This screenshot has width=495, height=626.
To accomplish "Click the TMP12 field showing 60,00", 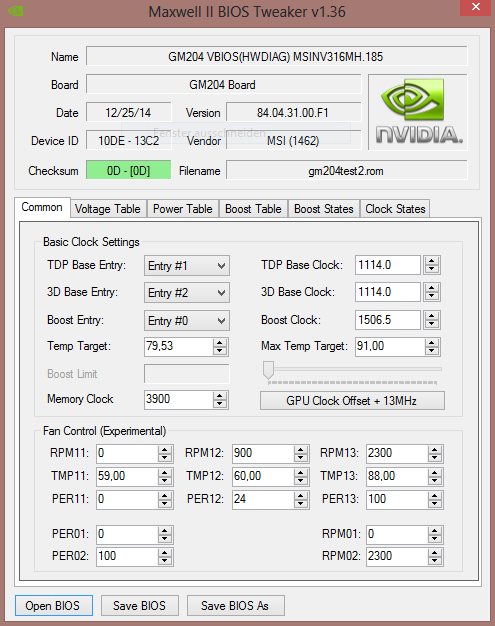I will [x=263, y=476].
